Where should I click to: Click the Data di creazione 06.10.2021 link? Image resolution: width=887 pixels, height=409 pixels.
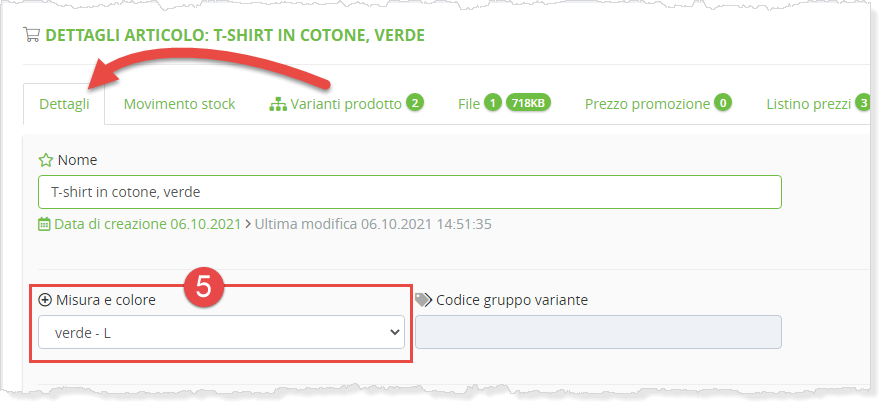pos(146,224)
